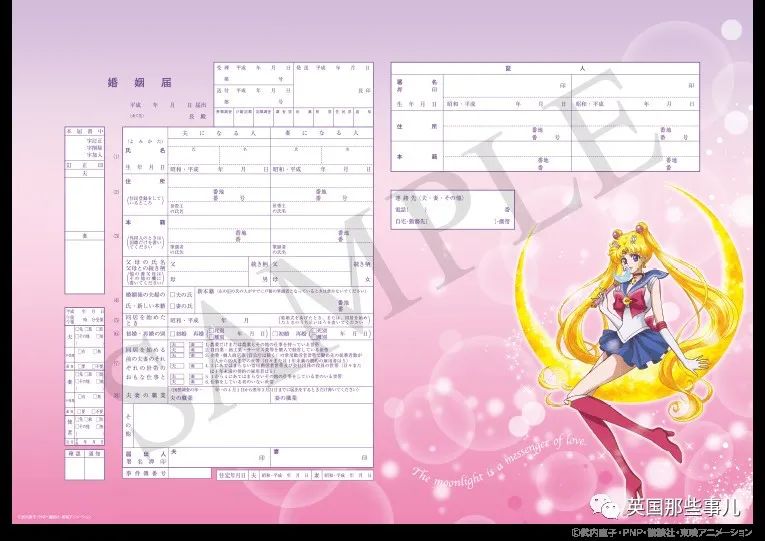The image size is (765, 541).
Task: Click the husband's father (父) name field
Action: 208,264
